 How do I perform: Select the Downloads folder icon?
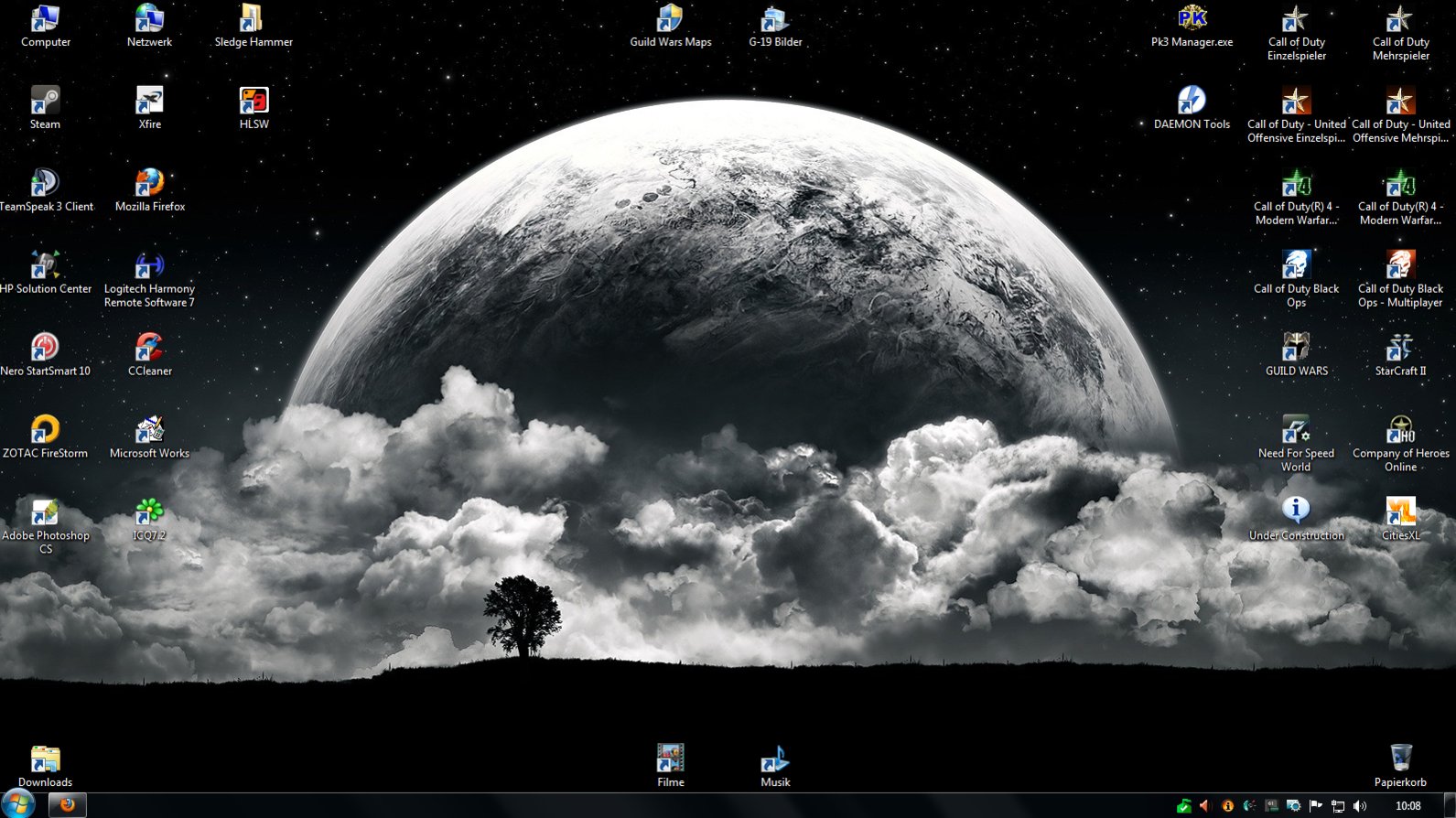tap(45, 759)
